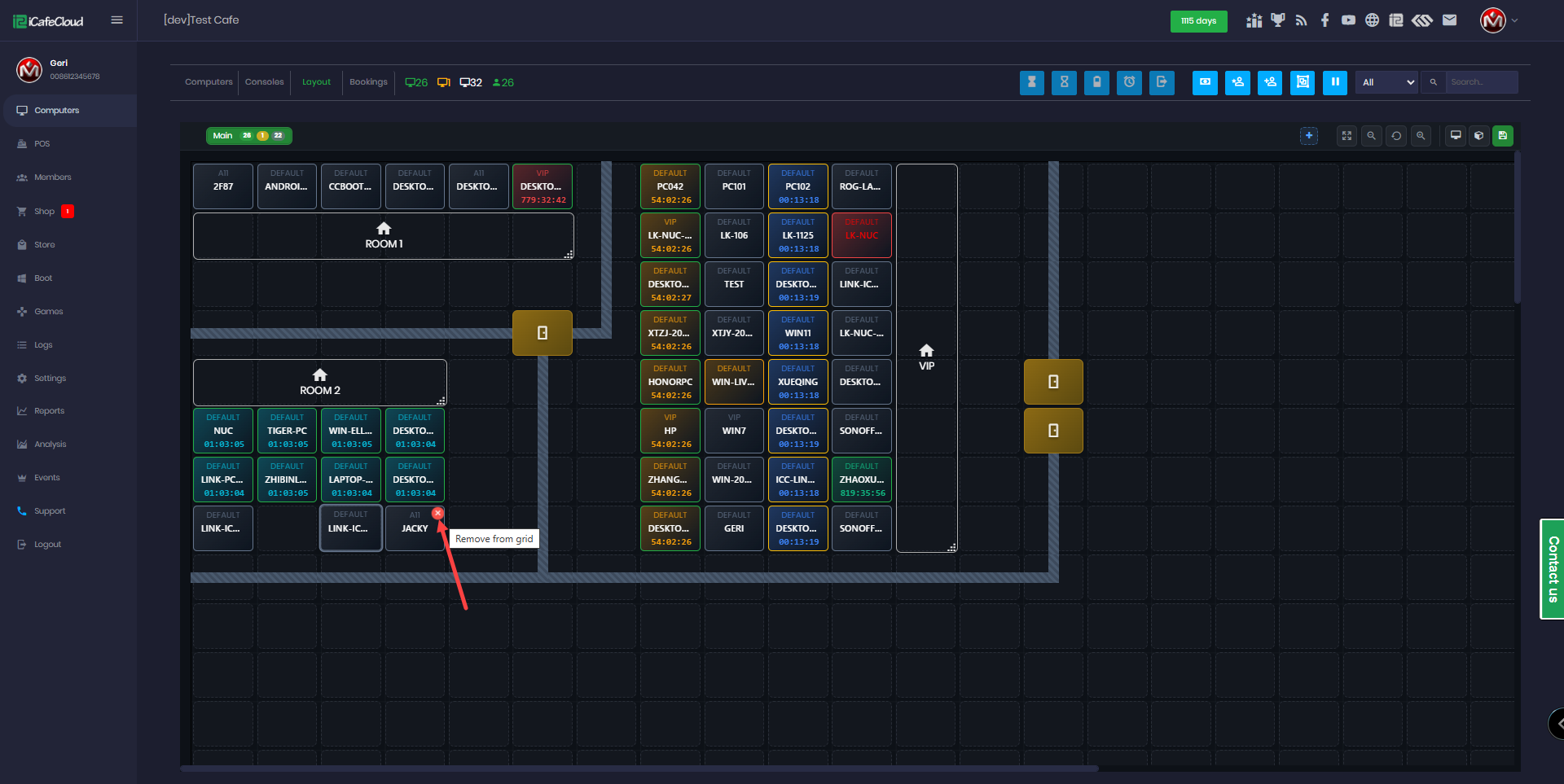Viewport: 1564px width, 784px height.
Task: Click the pause button in the blue toolbar
Action: pyautogui.click(x=1334, y=82)
